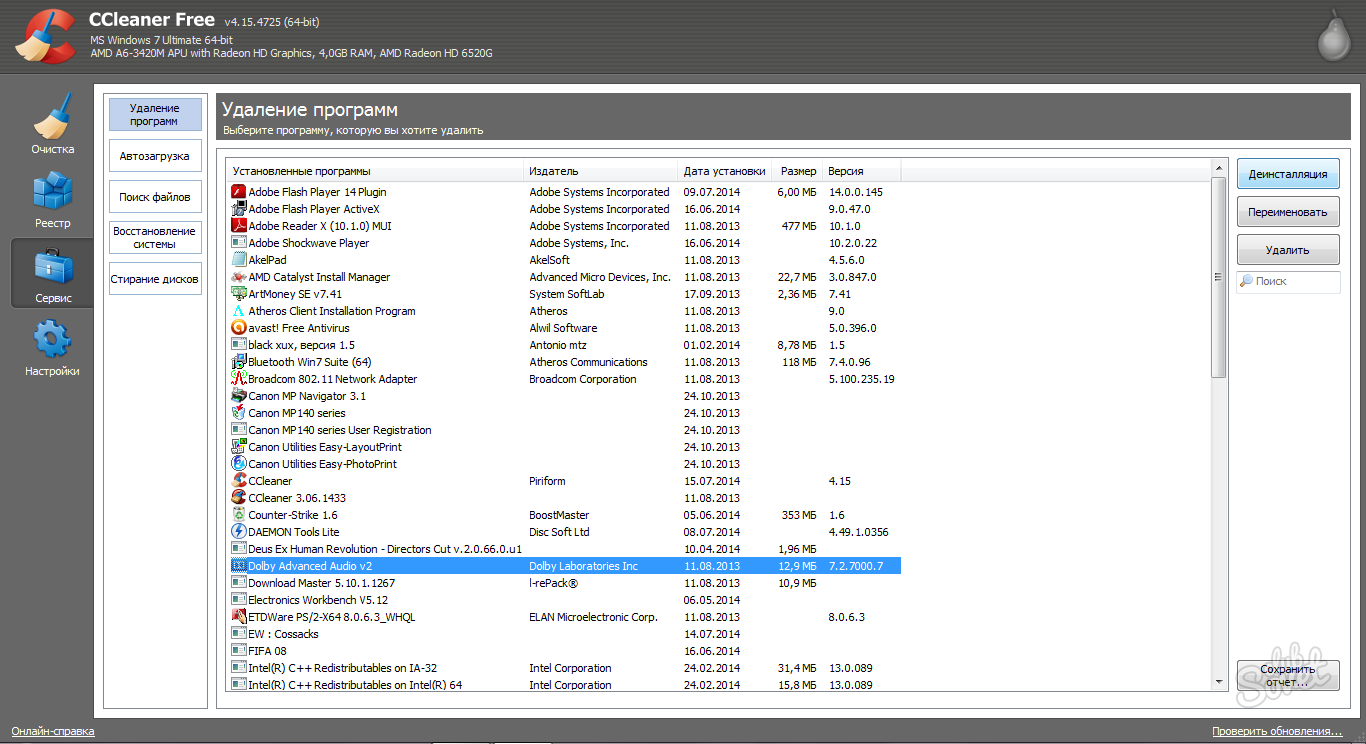Click the AkelPad program icon
Screen dimensions: 1366x744
tap(239, 260)
